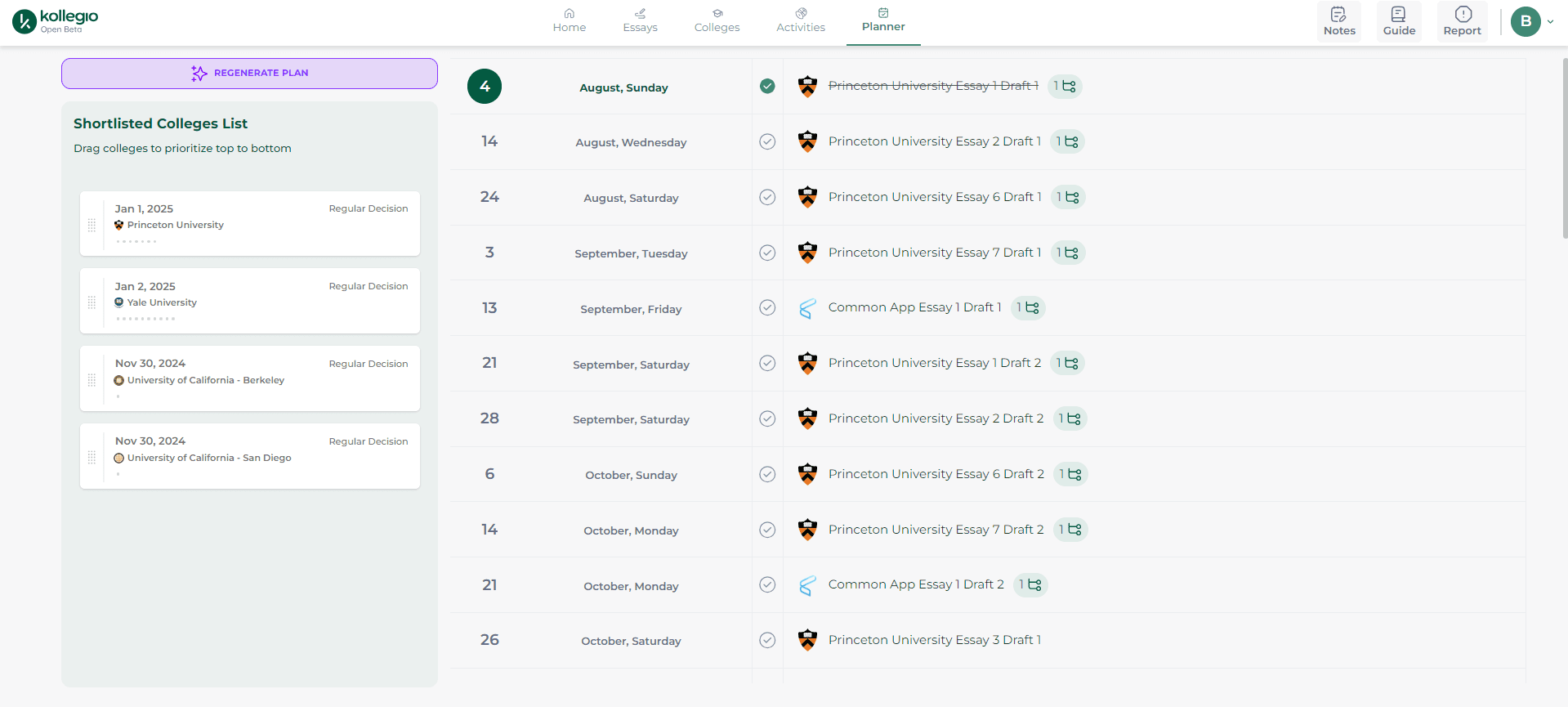
Task: Open the Notes panel
Action: (1339, 21)
